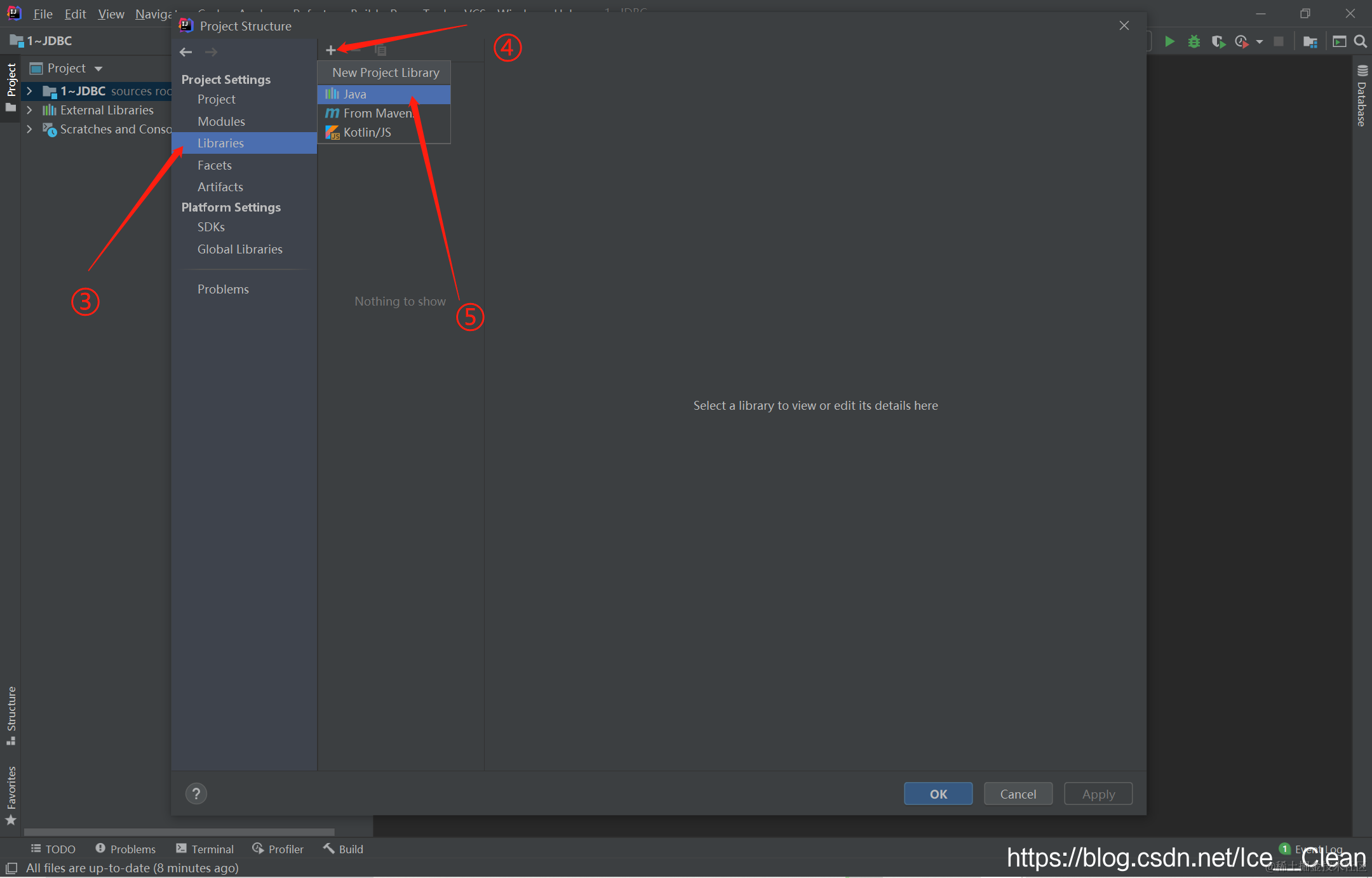Select Modules in Project Settings
This screenshot has height=878, width=1372.
pyautogui.click(x=221, y=121)
